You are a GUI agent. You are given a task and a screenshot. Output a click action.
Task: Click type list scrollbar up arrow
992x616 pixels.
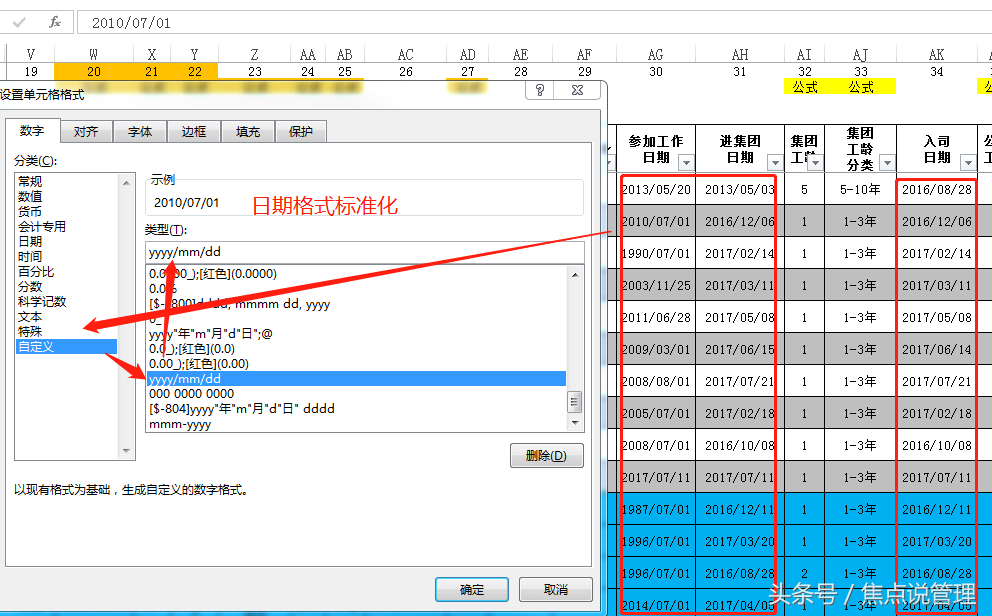click(x=575, y=274)
